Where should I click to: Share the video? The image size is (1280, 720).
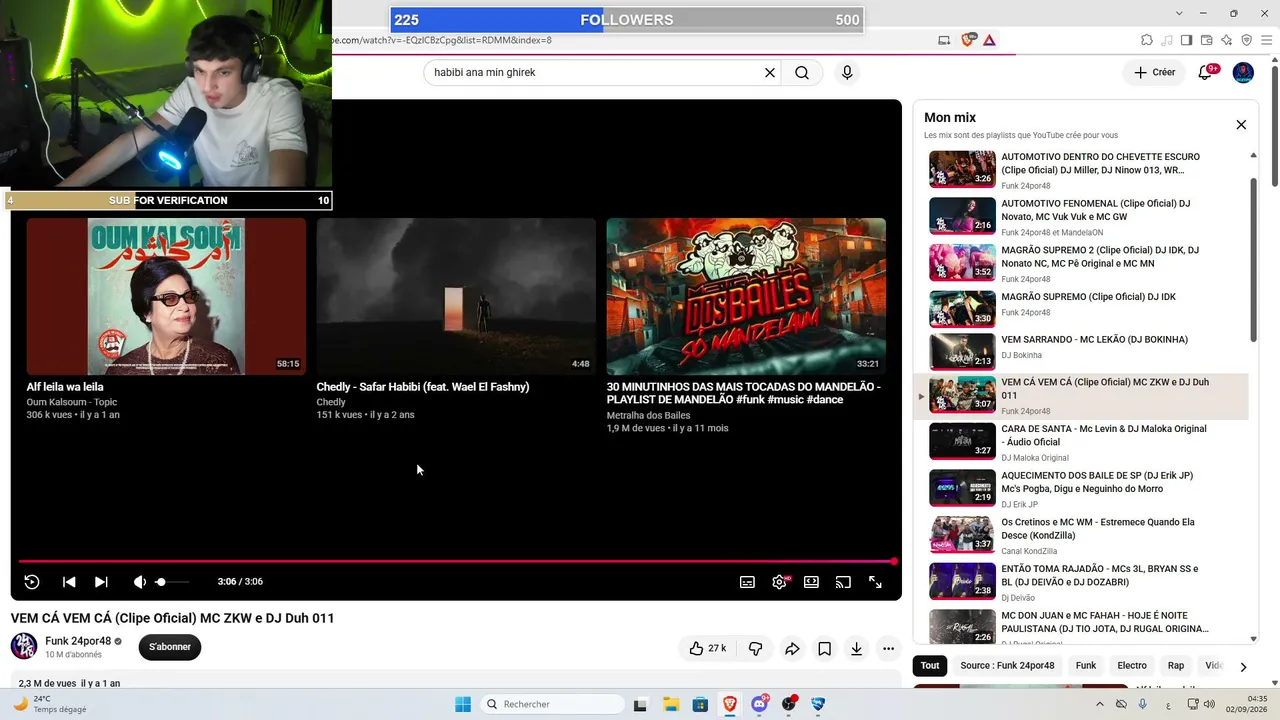pyautogui.click(x=792, y=649)
